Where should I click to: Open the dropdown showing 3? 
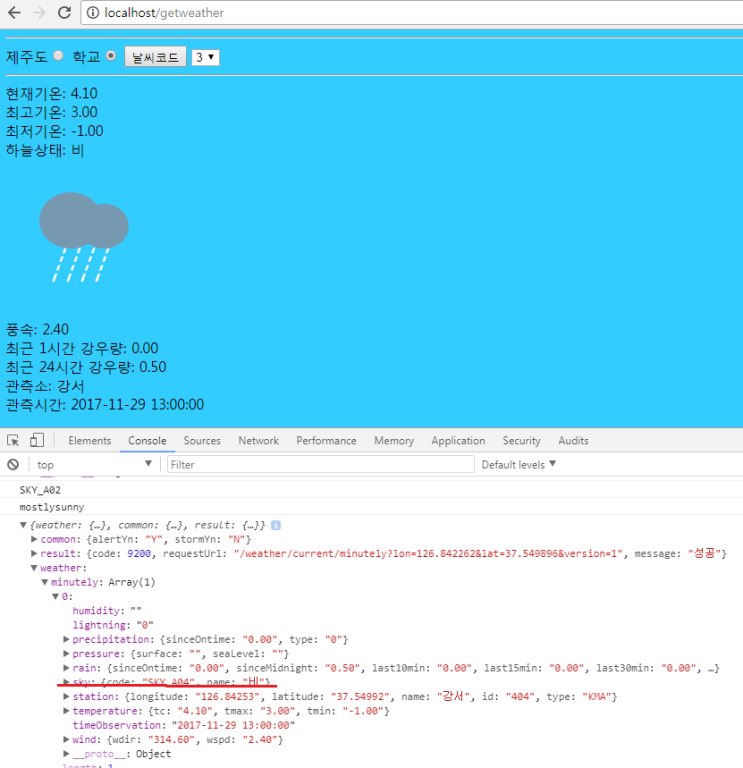tap(205, 57)
